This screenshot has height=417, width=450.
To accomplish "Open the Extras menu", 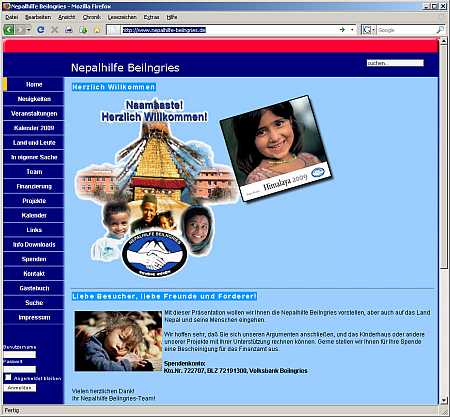I will tap(151, 17).
